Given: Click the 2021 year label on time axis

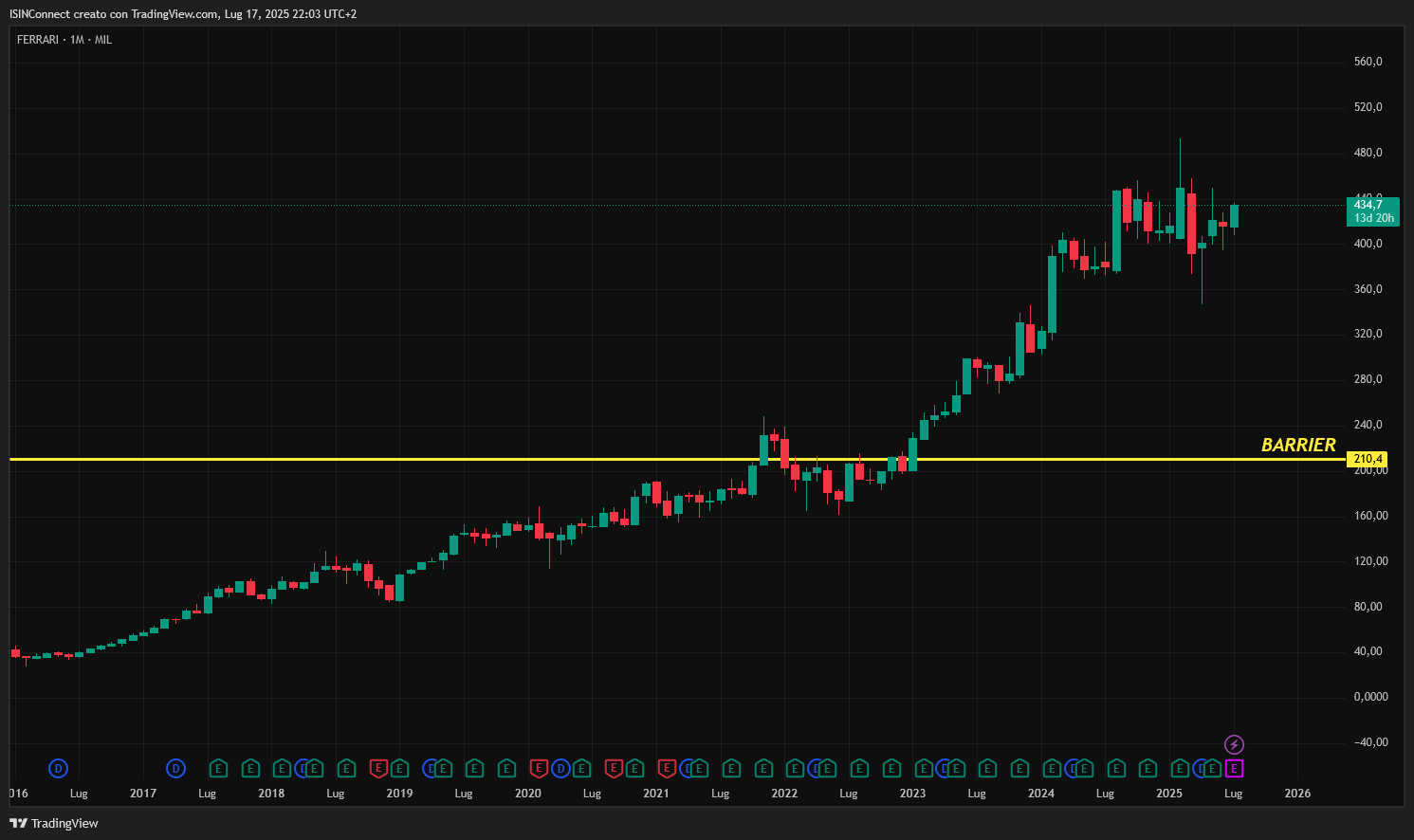Looking at the screenshot, I should pyautogui.click(x=656, y=794).
